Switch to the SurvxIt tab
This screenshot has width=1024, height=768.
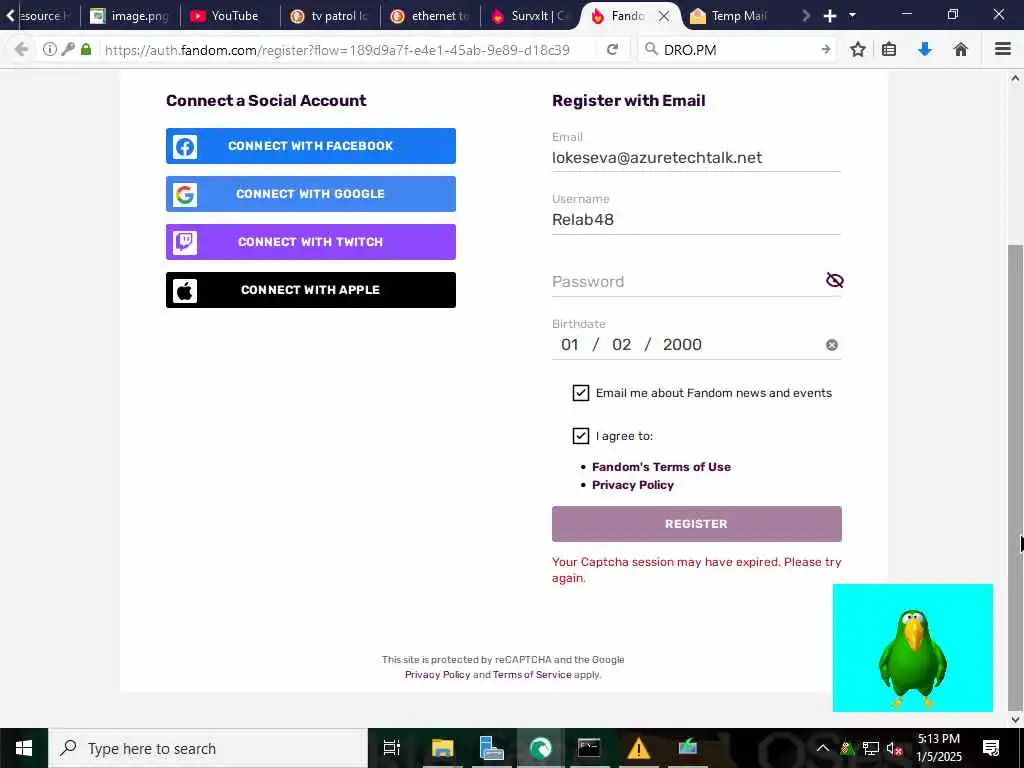point(530,16)
